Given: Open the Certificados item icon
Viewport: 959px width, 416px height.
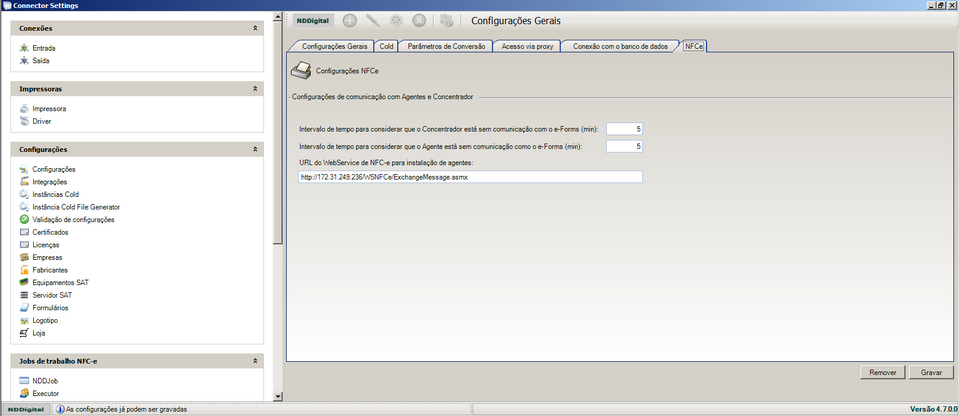Looking at the screenshot, I should point(24,232).
